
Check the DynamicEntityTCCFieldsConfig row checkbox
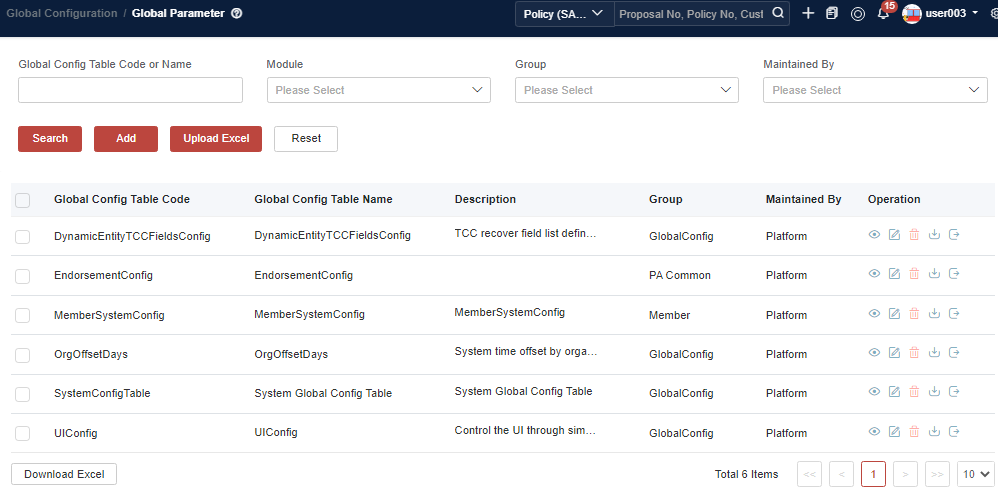coord(22,237)
